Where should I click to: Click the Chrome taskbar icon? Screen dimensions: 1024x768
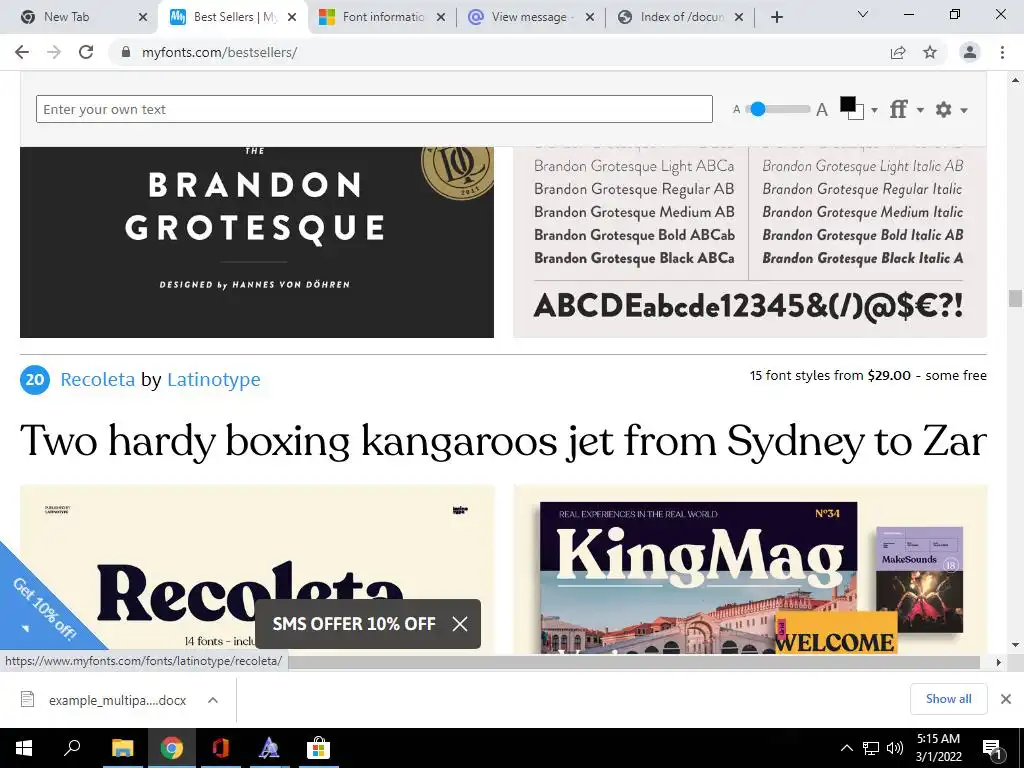click(172, 748)
